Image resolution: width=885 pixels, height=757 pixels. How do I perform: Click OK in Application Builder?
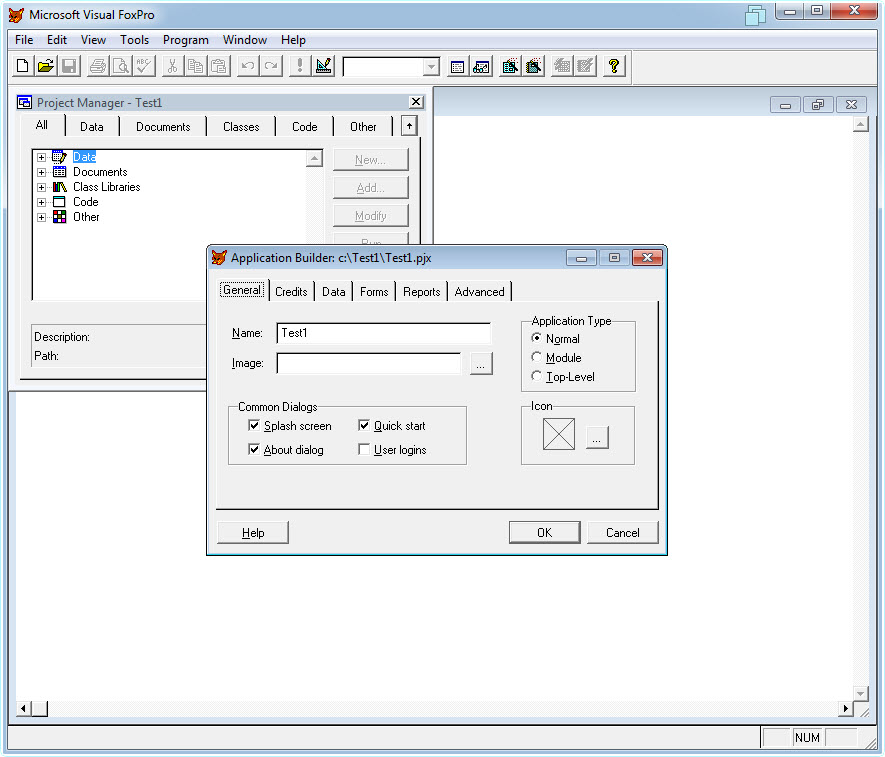[x=545, y=532]
